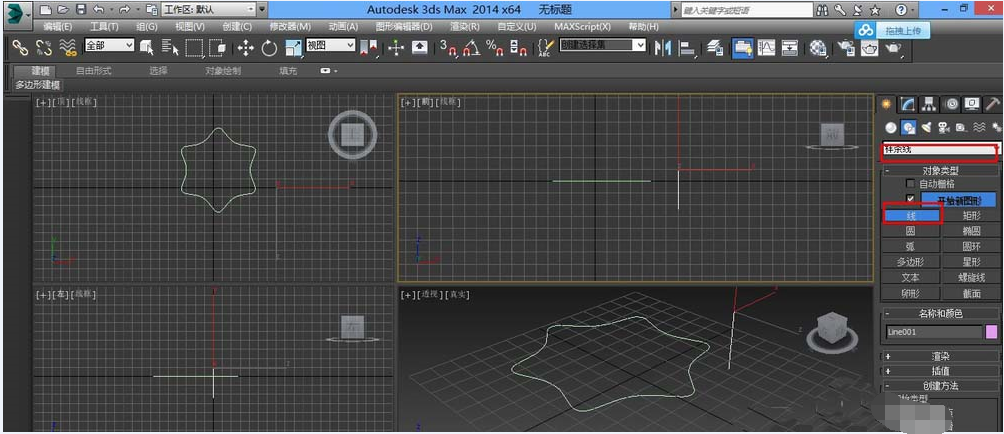Open the 样条线 shape category dropdown
Image resolution: width=1004 pixels, height=434 pixels.
point(939,150)
